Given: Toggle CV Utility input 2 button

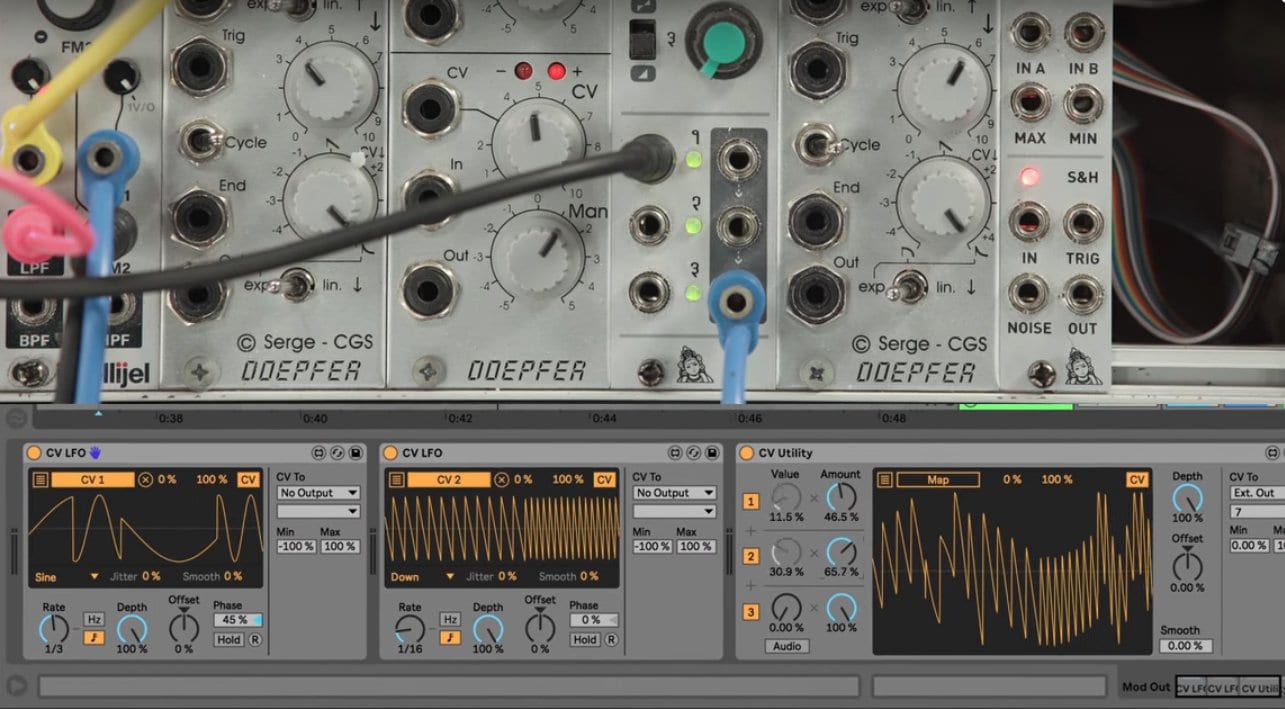Looking at the screenshot, I should [751, 556].
